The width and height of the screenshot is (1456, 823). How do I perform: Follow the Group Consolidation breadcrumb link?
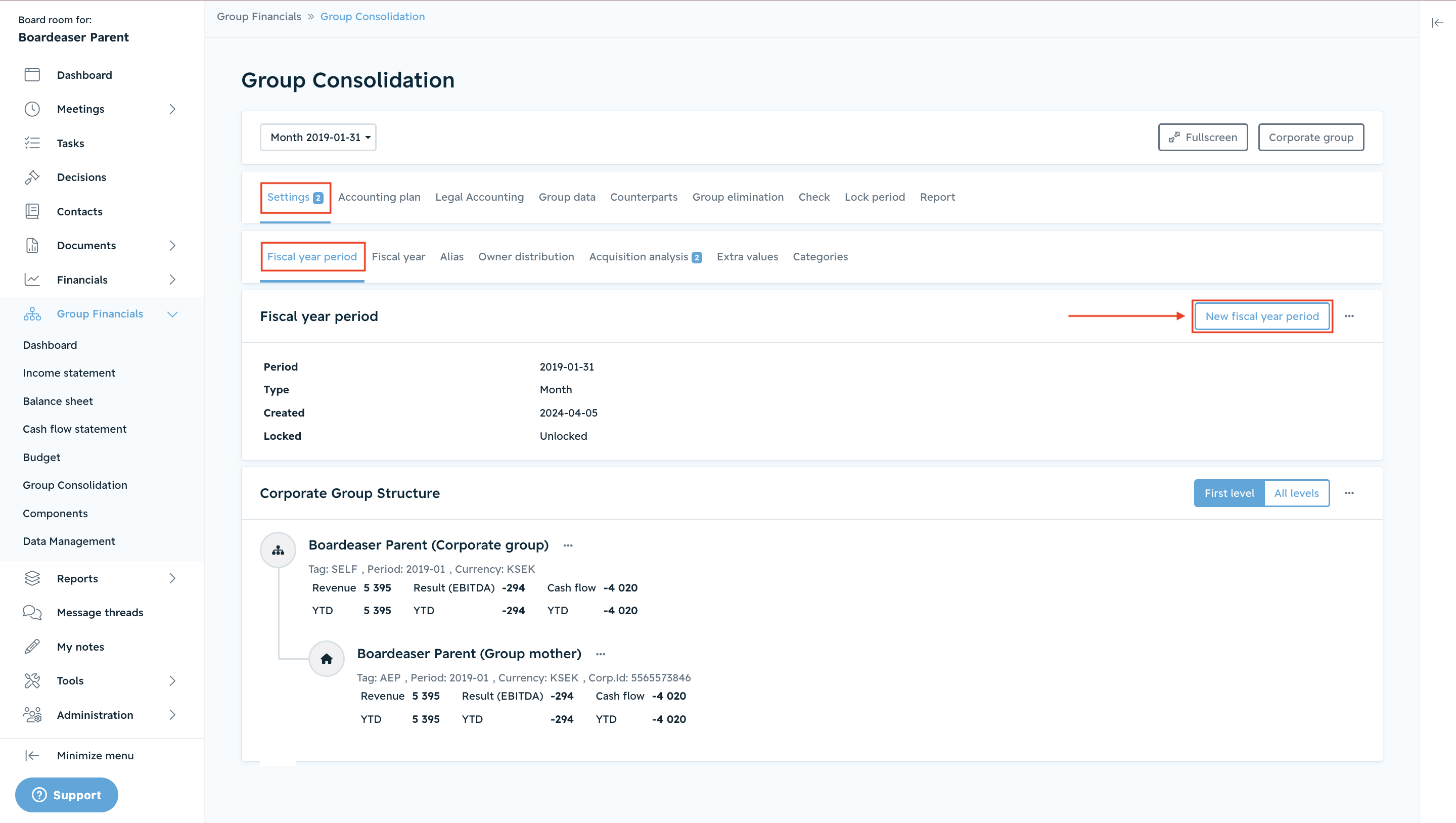coord(373,16)
